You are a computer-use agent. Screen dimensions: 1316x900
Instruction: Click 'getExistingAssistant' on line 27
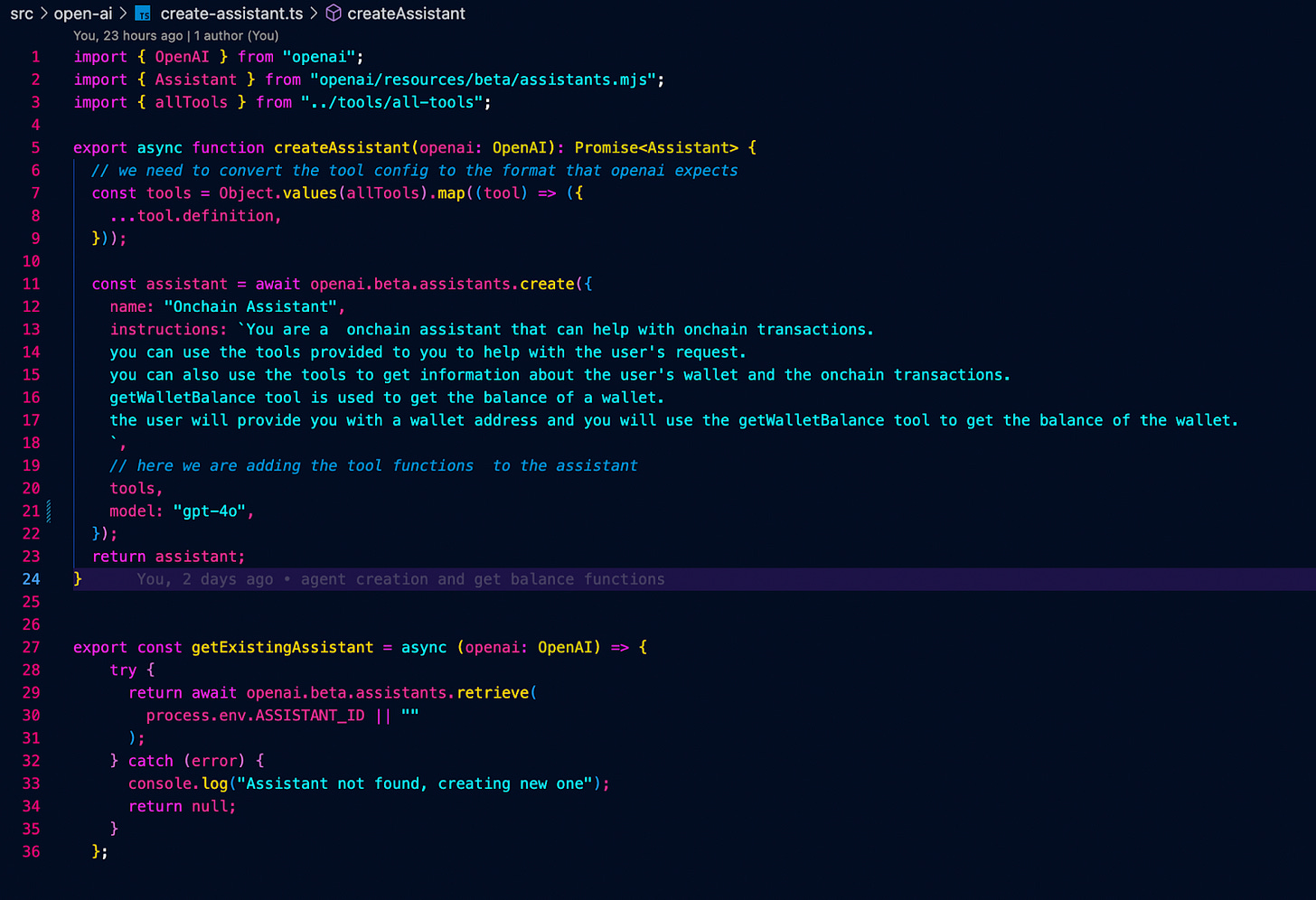tap(282, 647)
